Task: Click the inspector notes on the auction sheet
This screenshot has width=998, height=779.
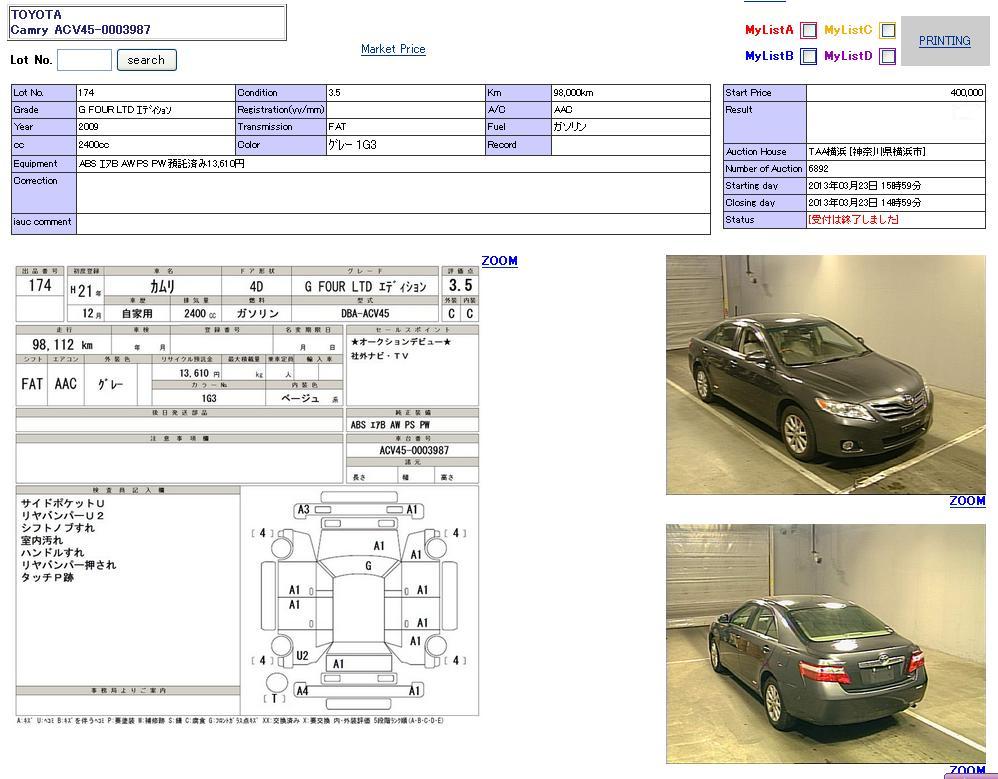Action: (x=127, y=540)
